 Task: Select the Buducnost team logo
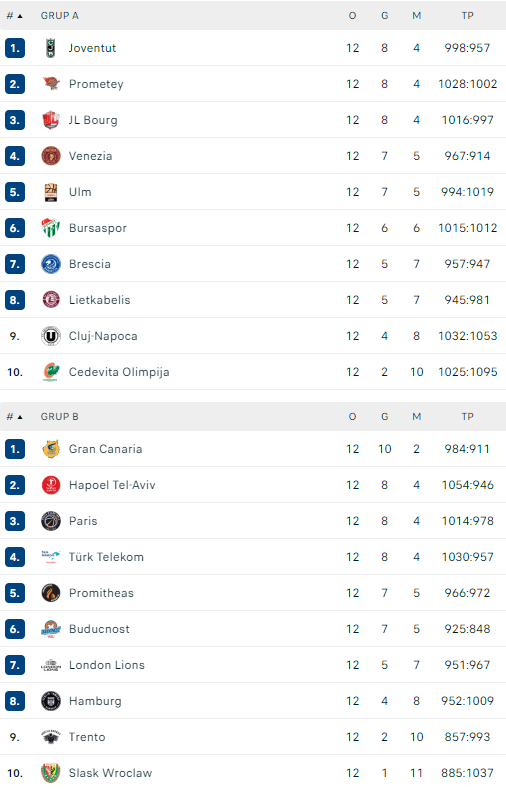[x=50, y=629]
